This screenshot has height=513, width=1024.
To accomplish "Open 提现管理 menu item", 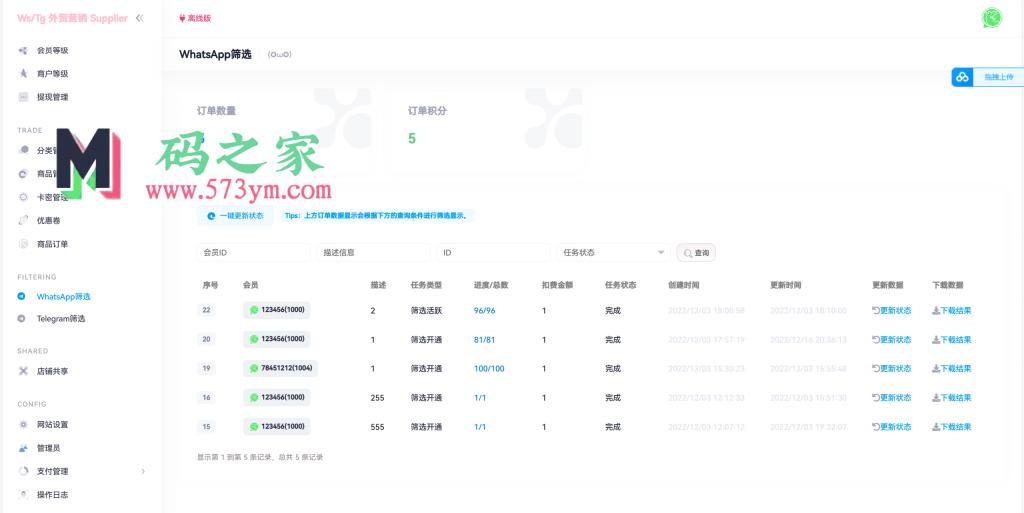I will [x=52, y=97].
